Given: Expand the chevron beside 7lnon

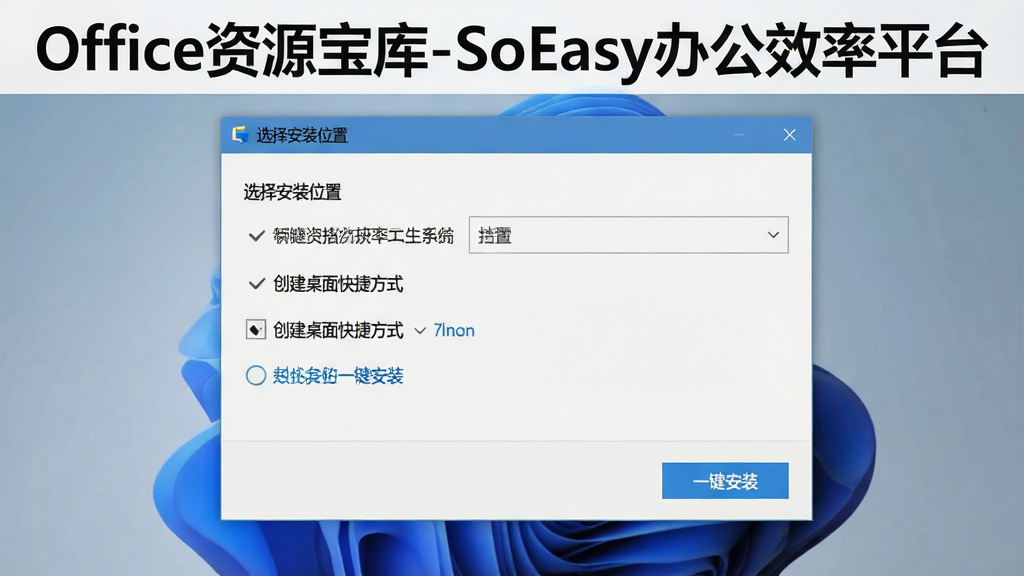Looking at the screenshot, I should 420,331.
